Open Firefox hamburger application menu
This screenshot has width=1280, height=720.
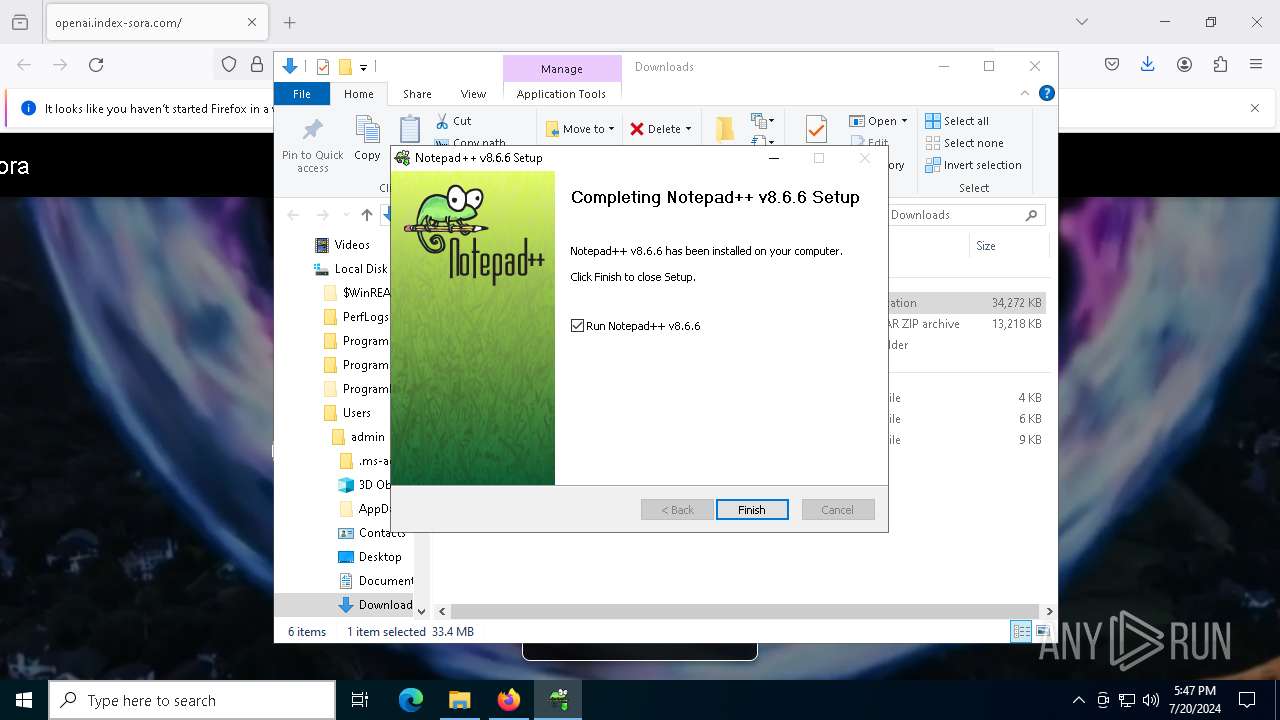click(1256, 65)
